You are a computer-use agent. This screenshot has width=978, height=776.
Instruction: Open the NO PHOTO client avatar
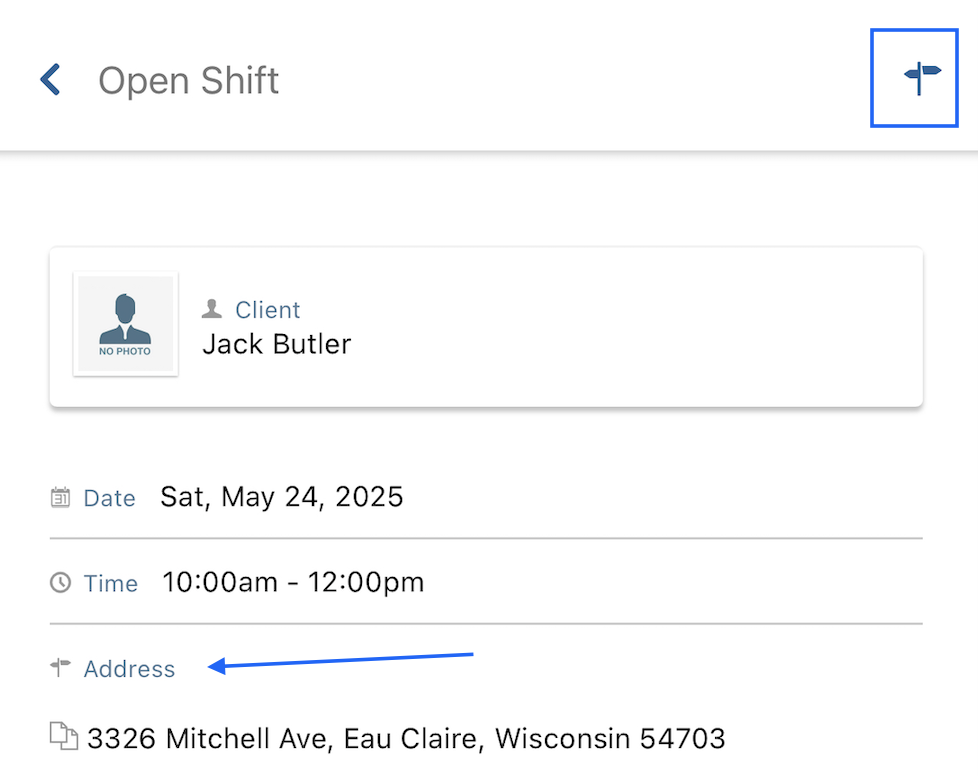[125, 324]
